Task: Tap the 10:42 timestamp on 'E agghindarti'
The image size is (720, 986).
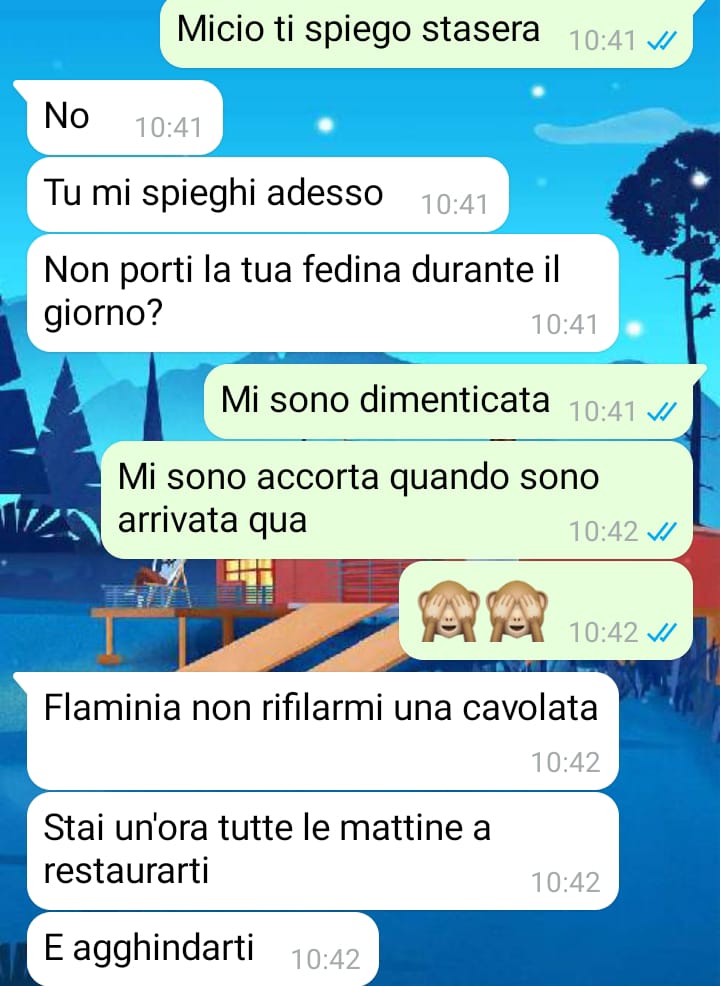Action: (326, 960)
